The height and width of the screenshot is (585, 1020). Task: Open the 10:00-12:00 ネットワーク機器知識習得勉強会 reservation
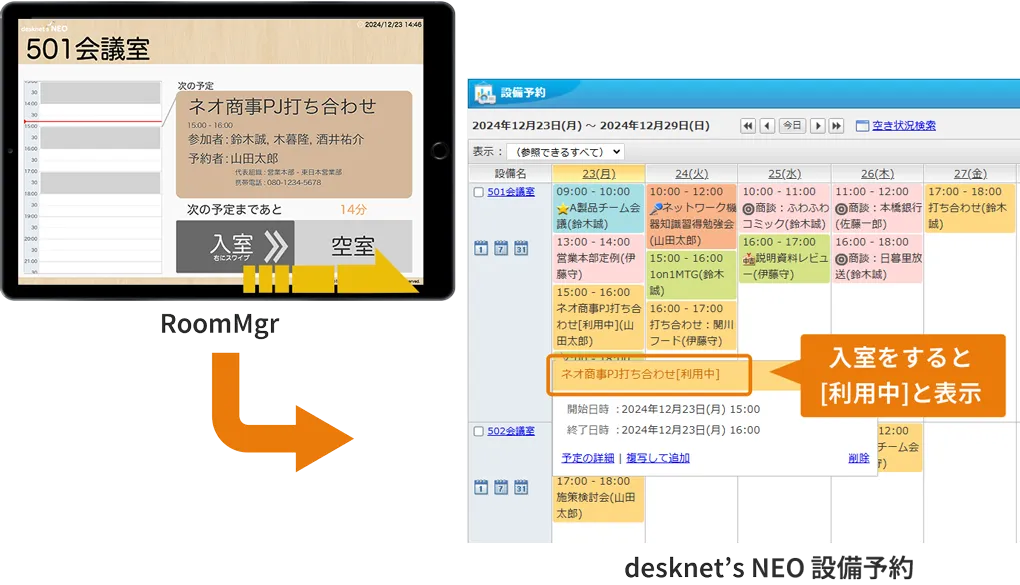pos(691,216)
